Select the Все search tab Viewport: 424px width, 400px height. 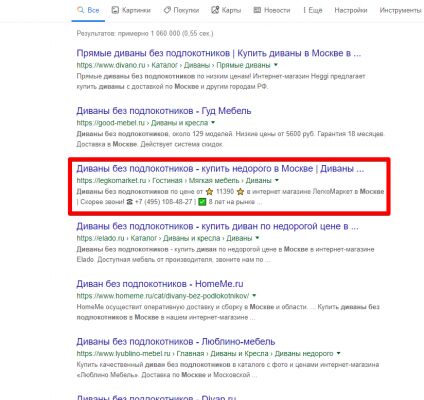[x=88, y=10]
